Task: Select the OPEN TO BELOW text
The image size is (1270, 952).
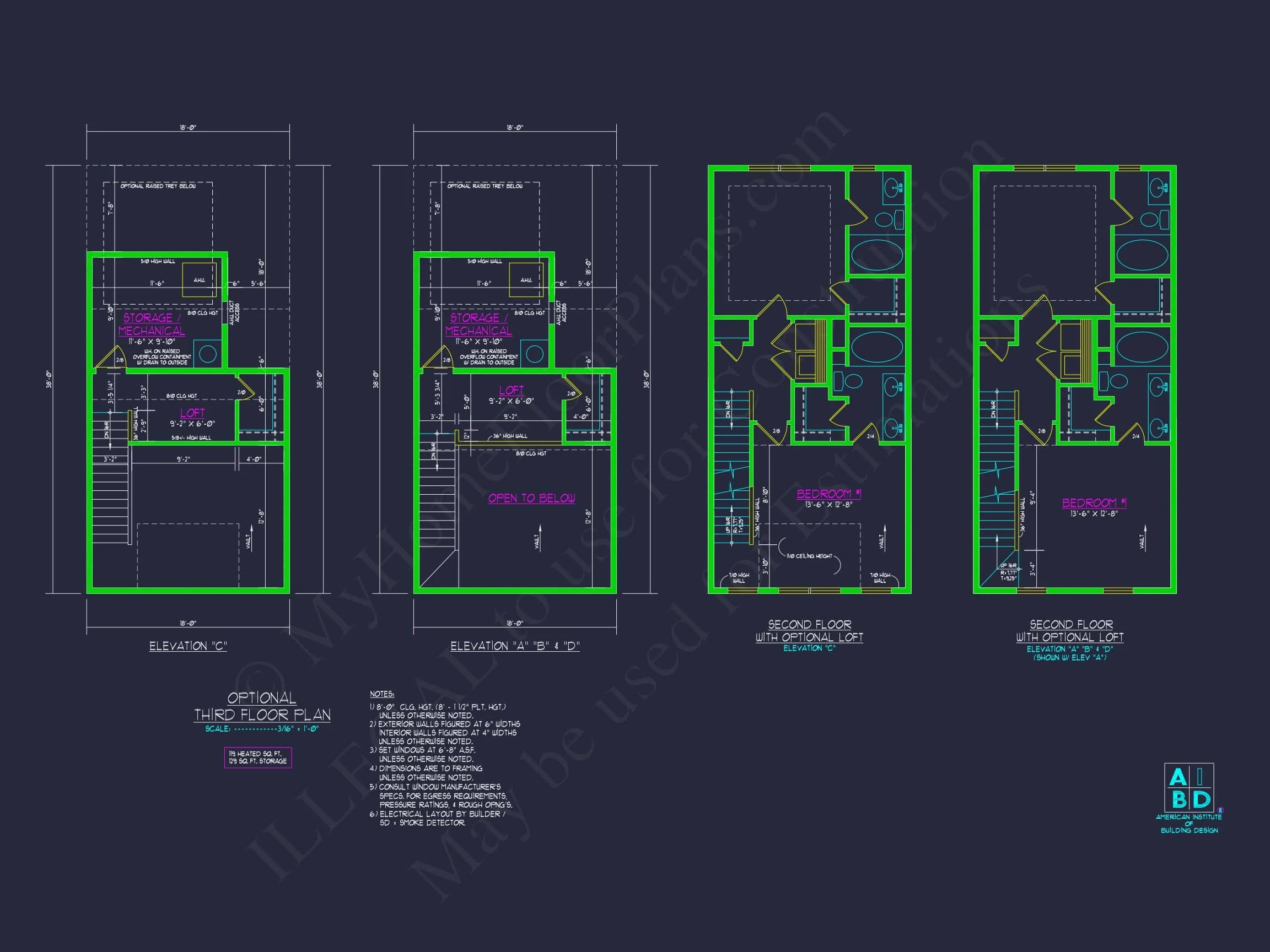Action: [x=532, y=498]
